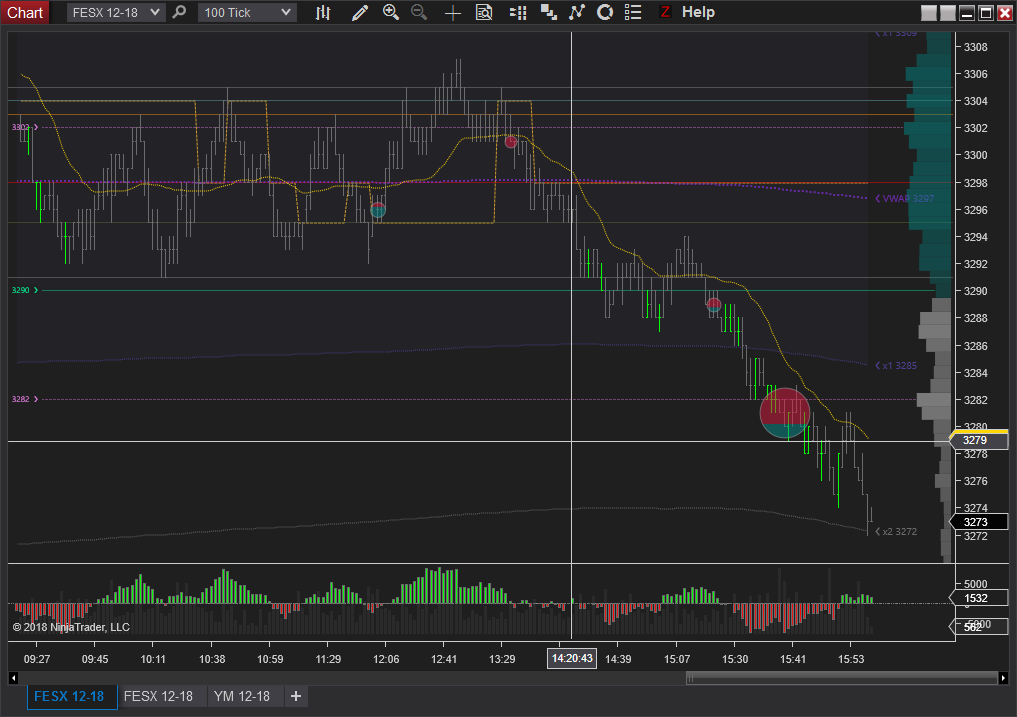
Task: Click the 3279 price marker label
Action: coord(979,441)
